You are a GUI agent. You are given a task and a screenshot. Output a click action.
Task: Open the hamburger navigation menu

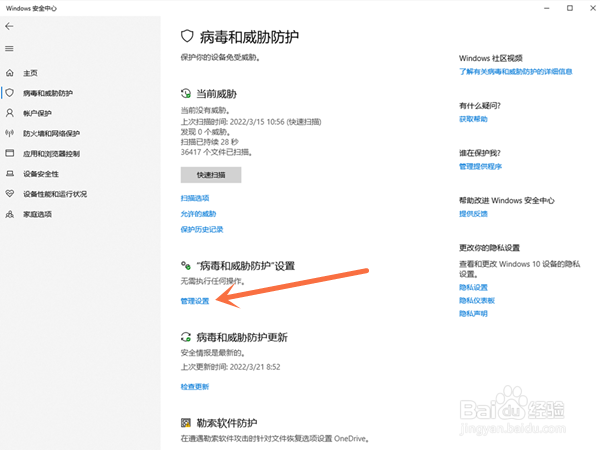coord(9,49)
